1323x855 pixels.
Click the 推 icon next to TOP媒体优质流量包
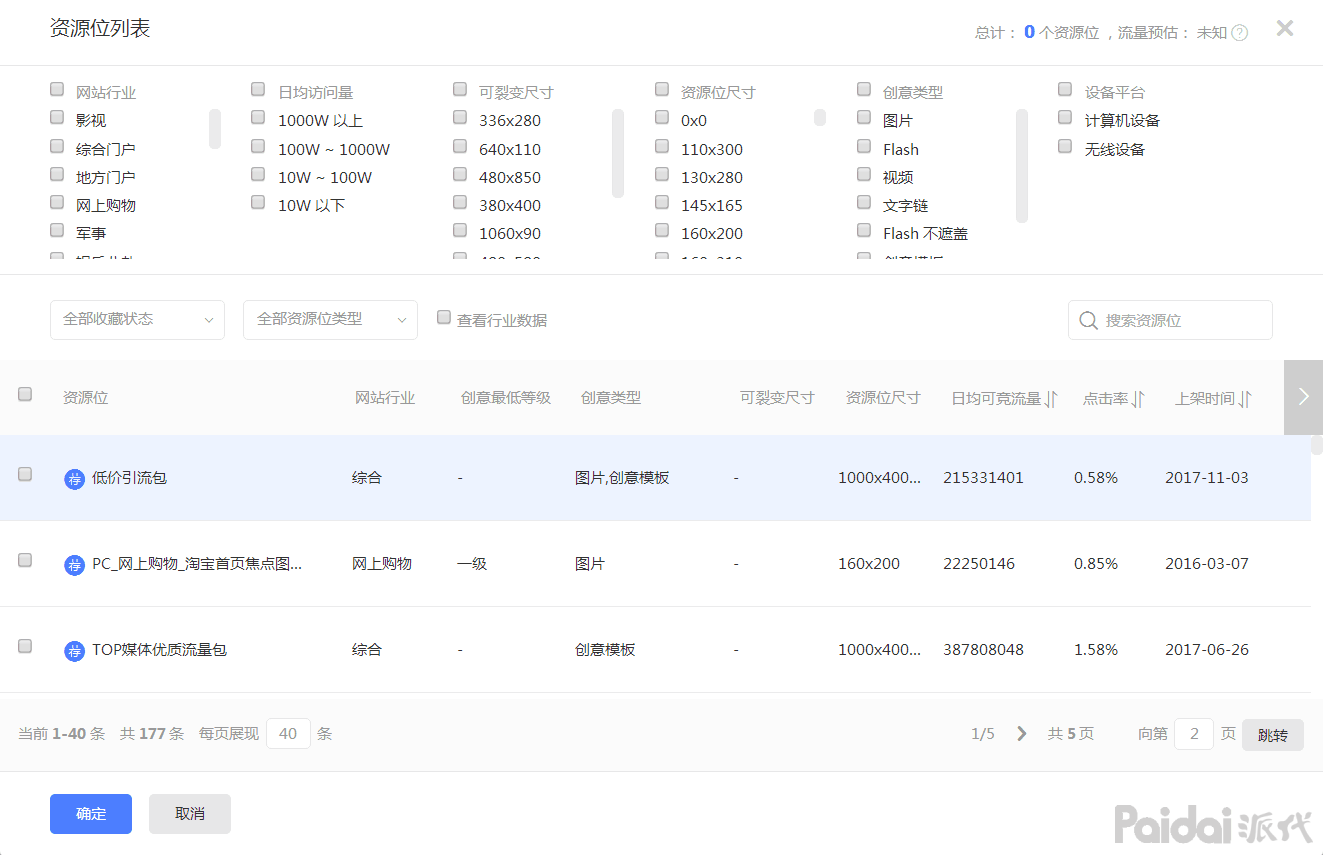coord(74,650)
